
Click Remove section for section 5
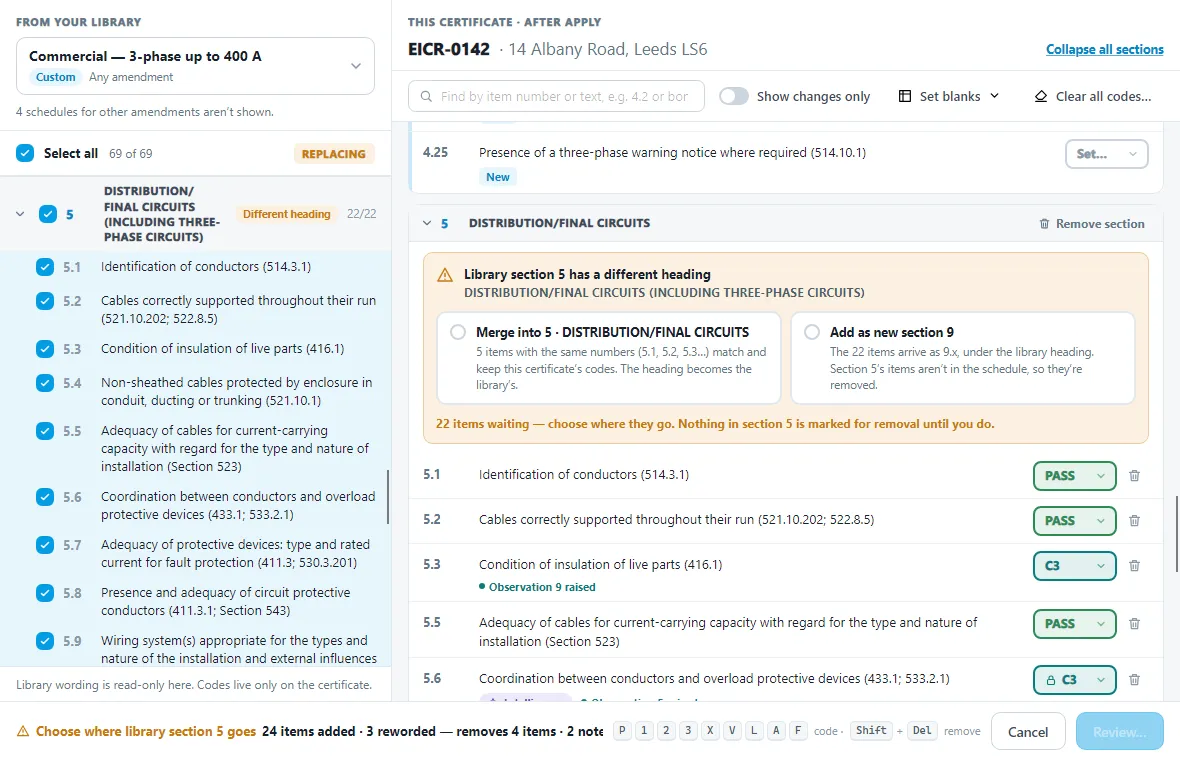[1091, 223]
